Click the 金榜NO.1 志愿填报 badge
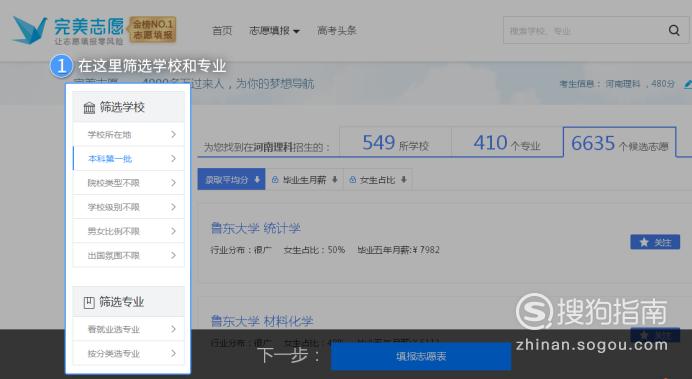The image size is (692, 379). 153,30
